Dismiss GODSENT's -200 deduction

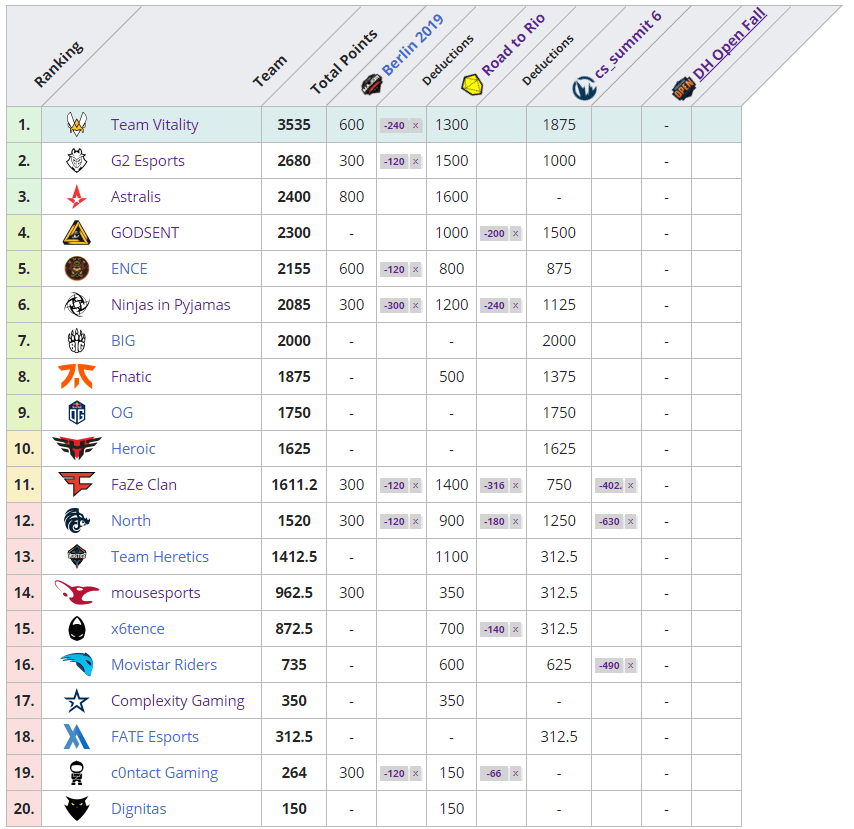pos(516,233)
